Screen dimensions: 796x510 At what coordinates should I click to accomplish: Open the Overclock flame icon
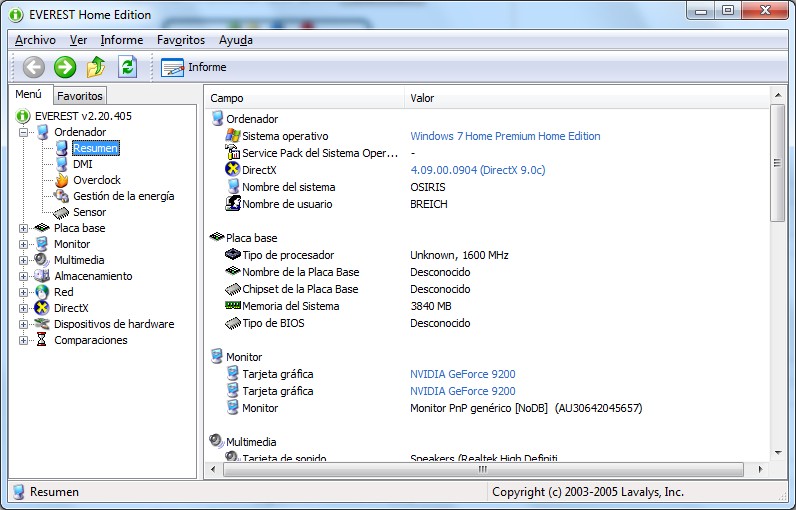tap(61, 180)
